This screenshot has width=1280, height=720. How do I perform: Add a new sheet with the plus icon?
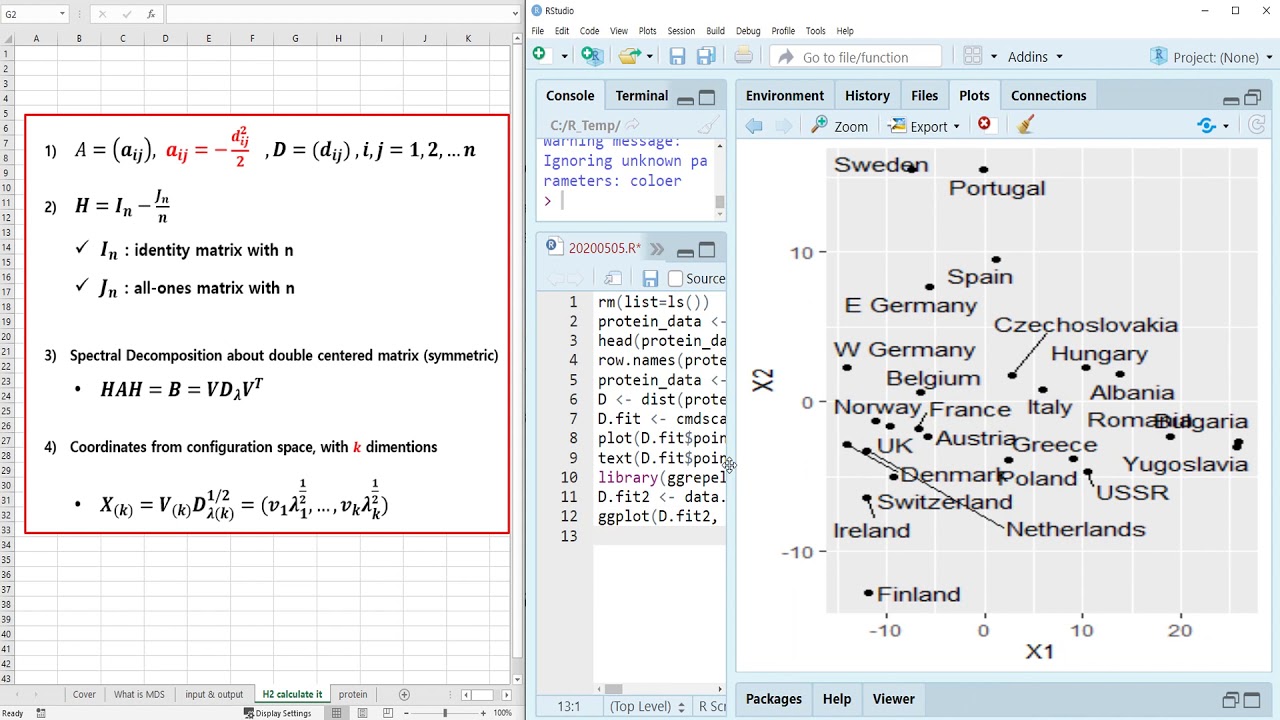(404, 694)
